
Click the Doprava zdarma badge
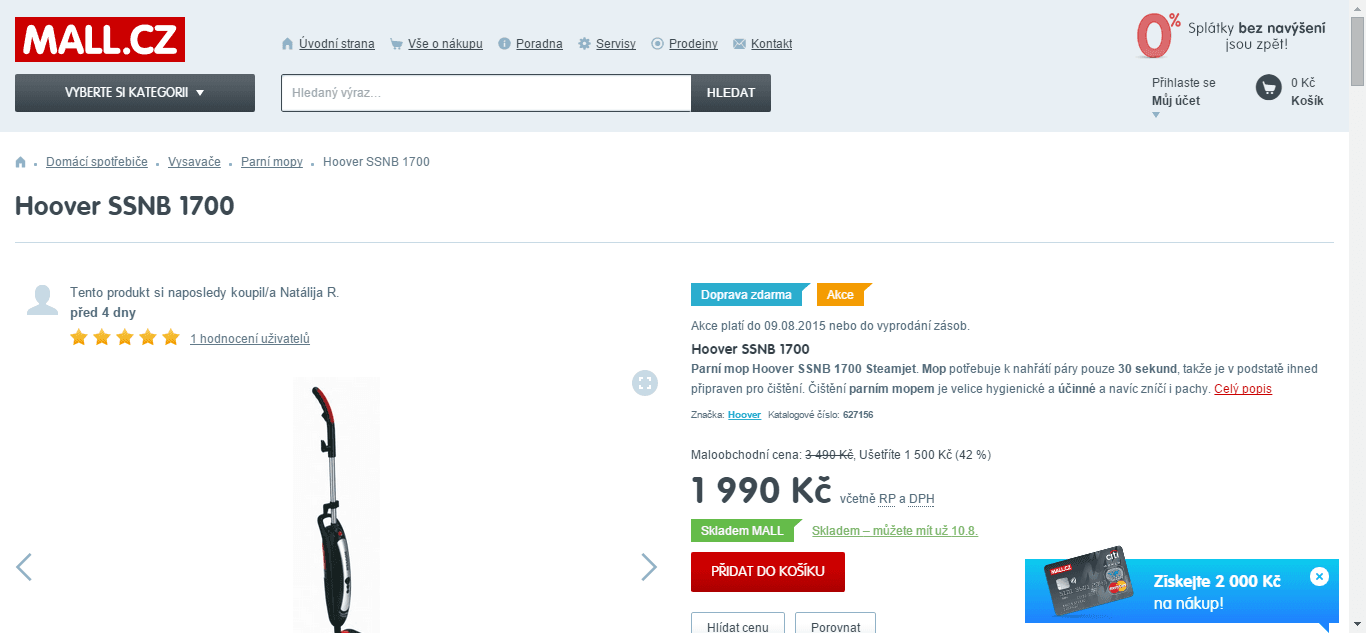pyautogui.click(x=751, y=295)
